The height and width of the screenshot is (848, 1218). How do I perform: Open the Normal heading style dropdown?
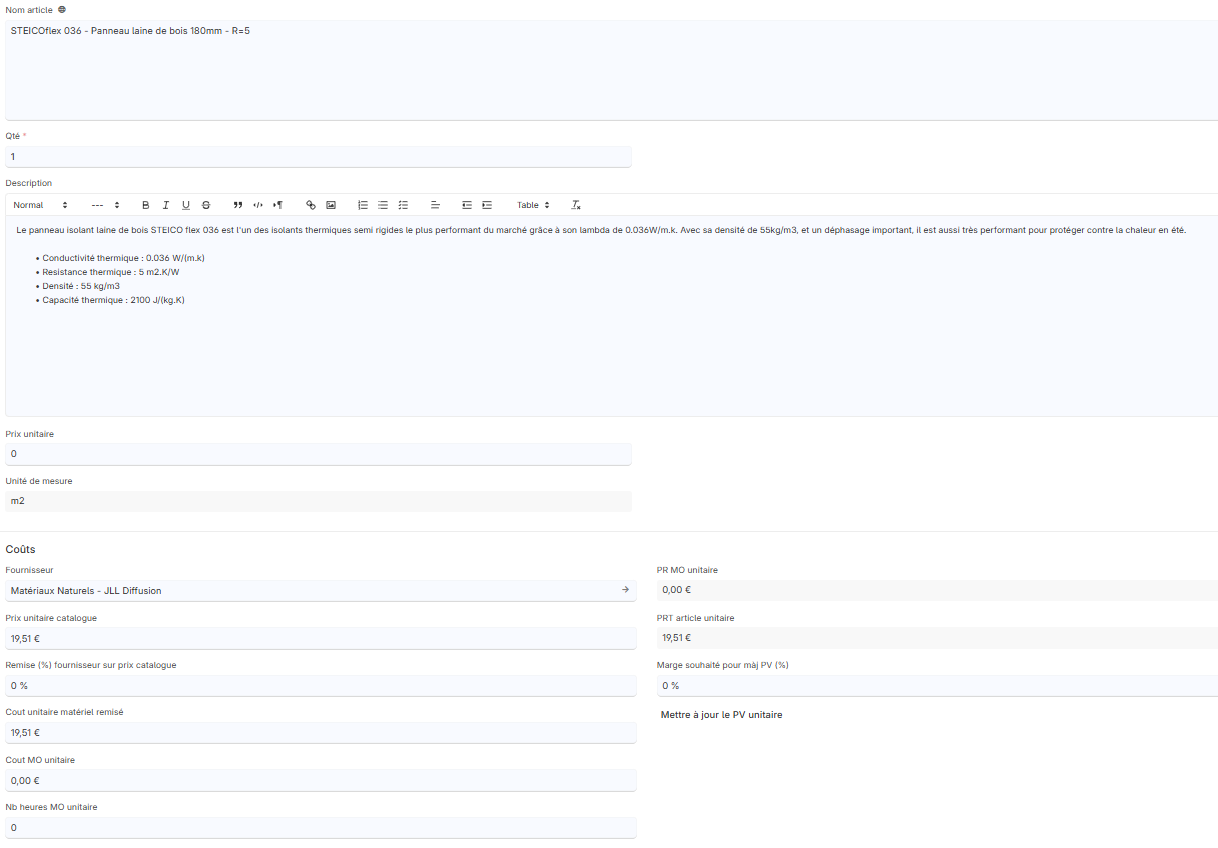coord(40,205)
